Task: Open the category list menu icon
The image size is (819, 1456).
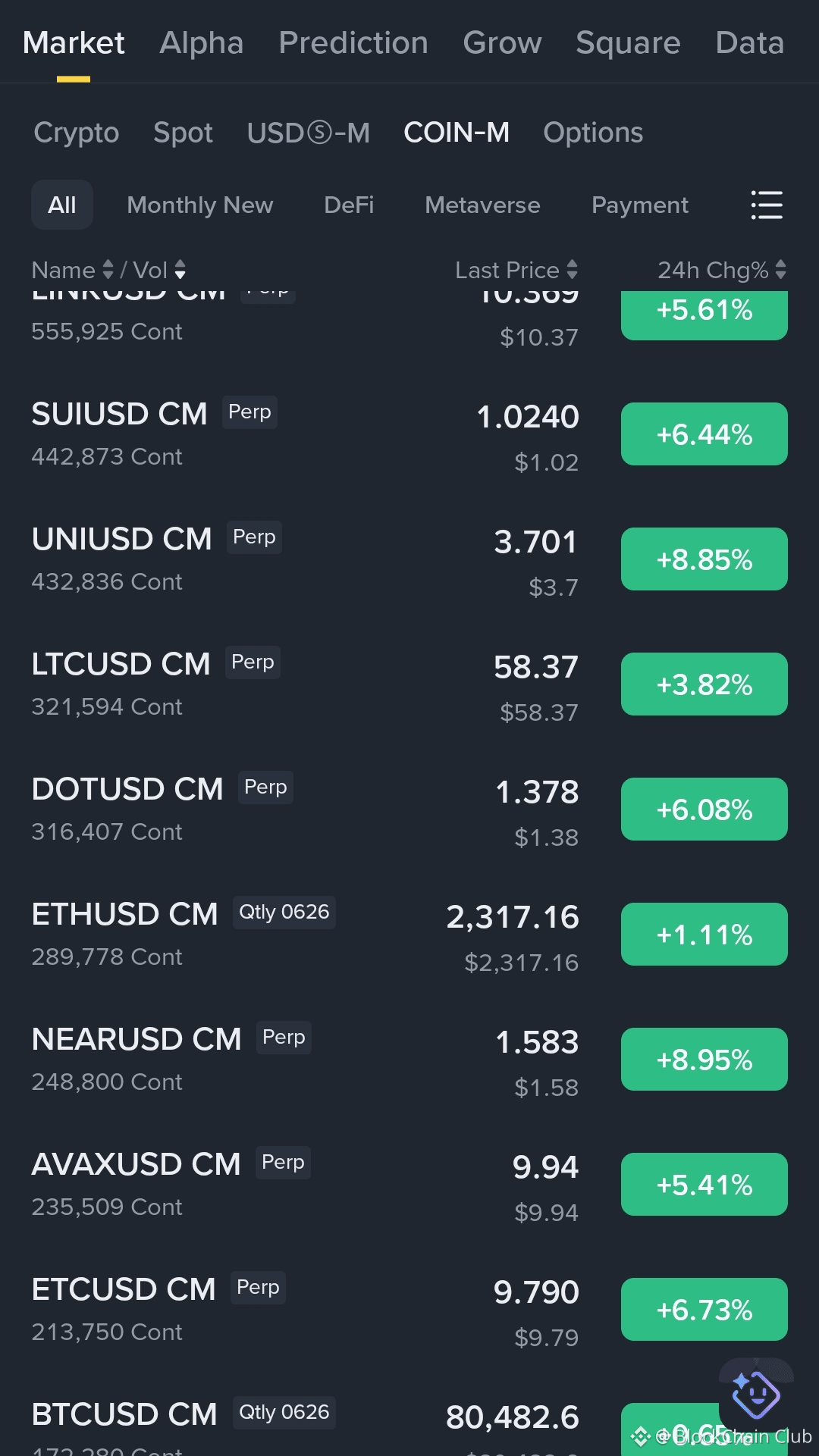Action: coord(767,205)
